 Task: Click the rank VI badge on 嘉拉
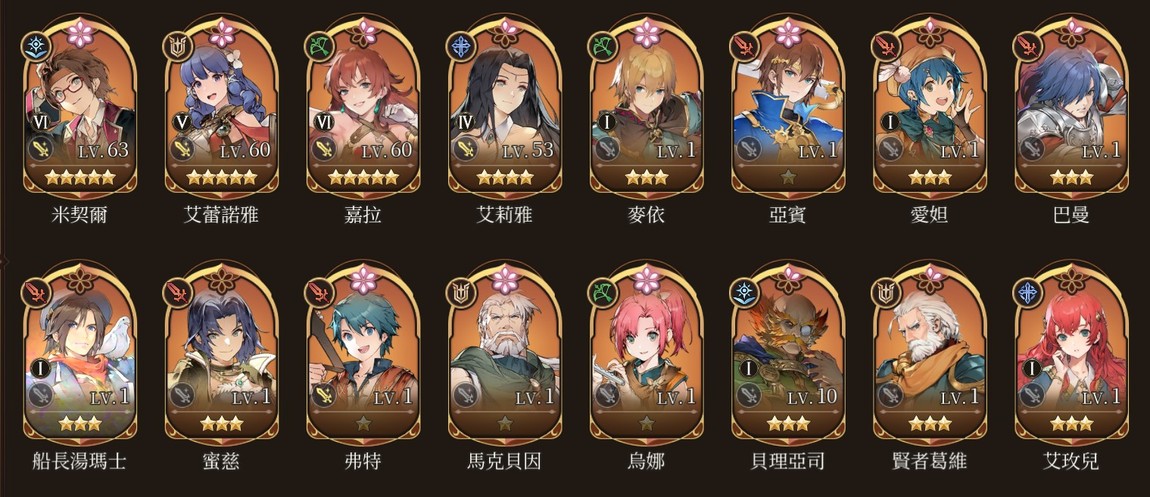(323, 122)
